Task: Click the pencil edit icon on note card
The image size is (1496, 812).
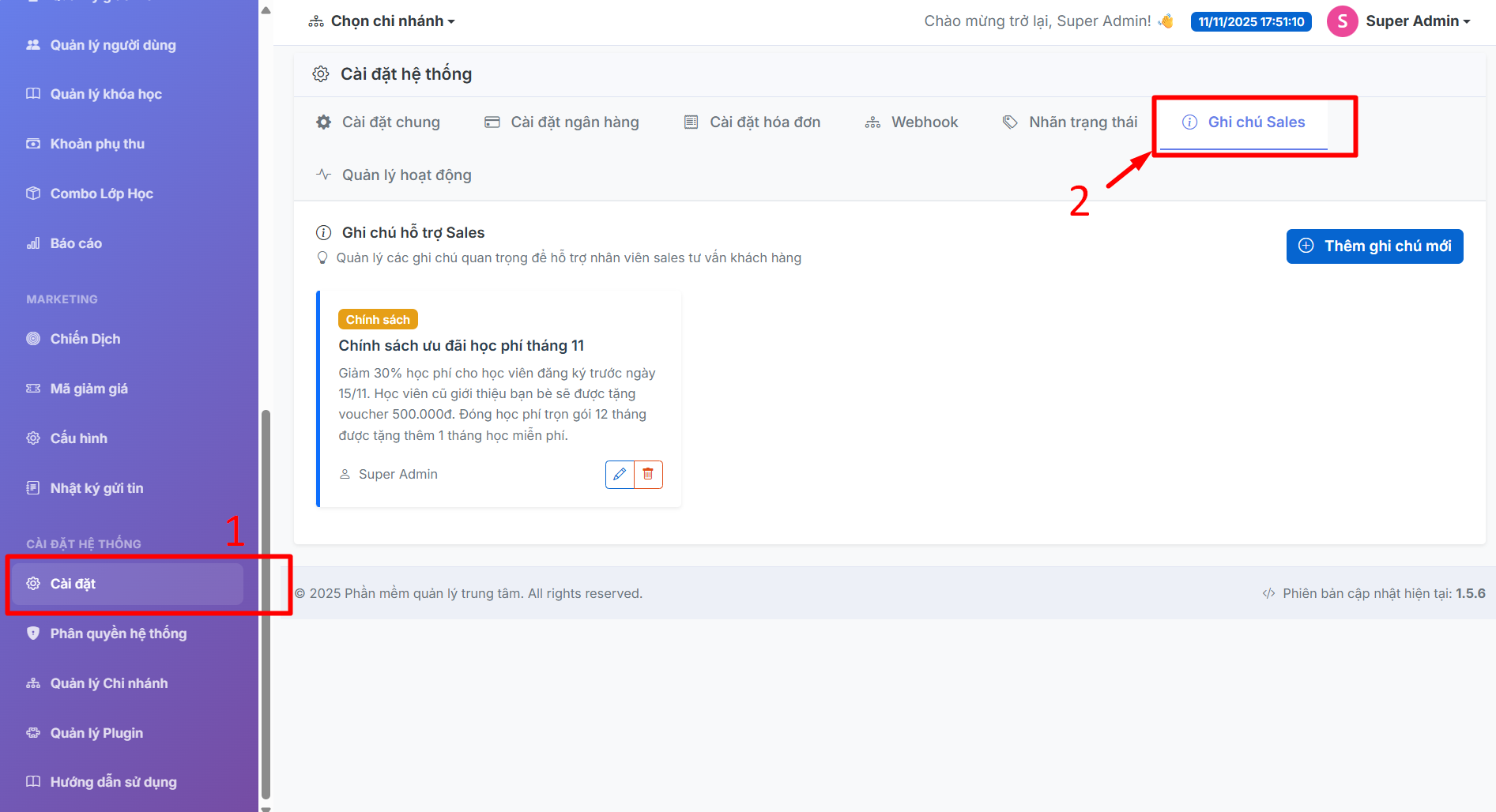Action: [x=620, y=474]
